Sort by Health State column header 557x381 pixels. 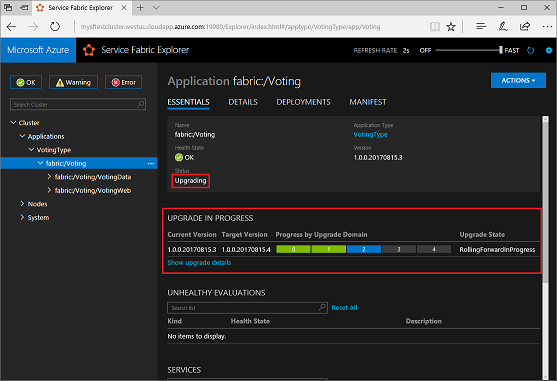(250, 321)
